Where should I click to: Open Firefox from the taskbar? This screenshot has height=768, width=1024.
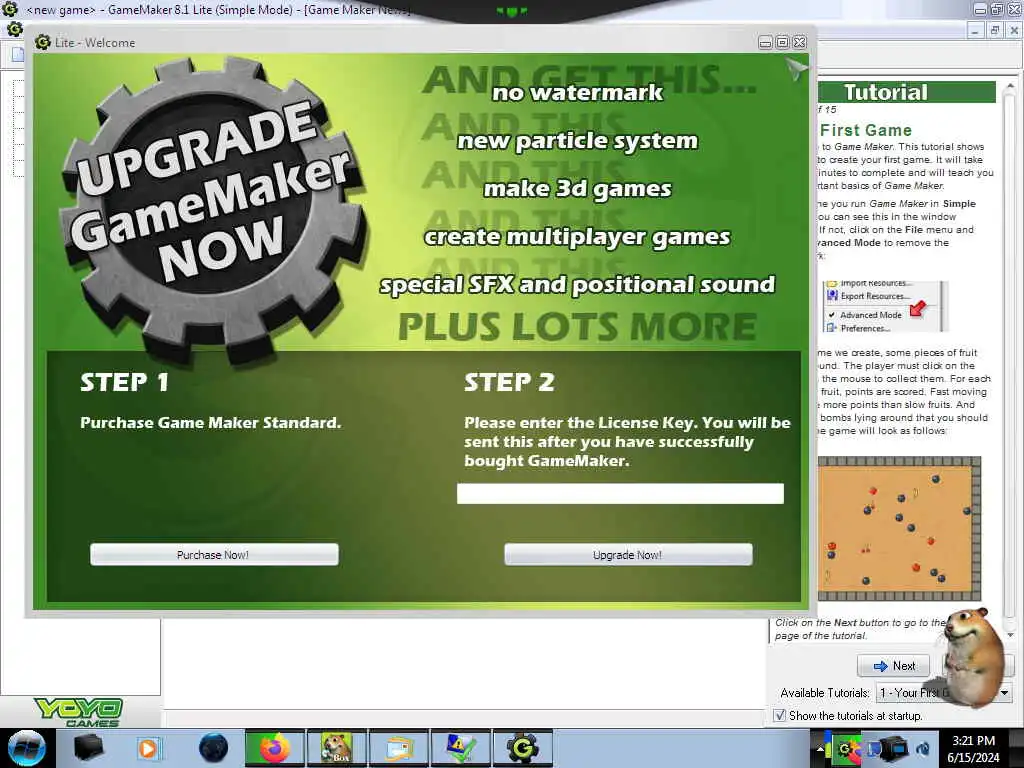tap(274, 748)
